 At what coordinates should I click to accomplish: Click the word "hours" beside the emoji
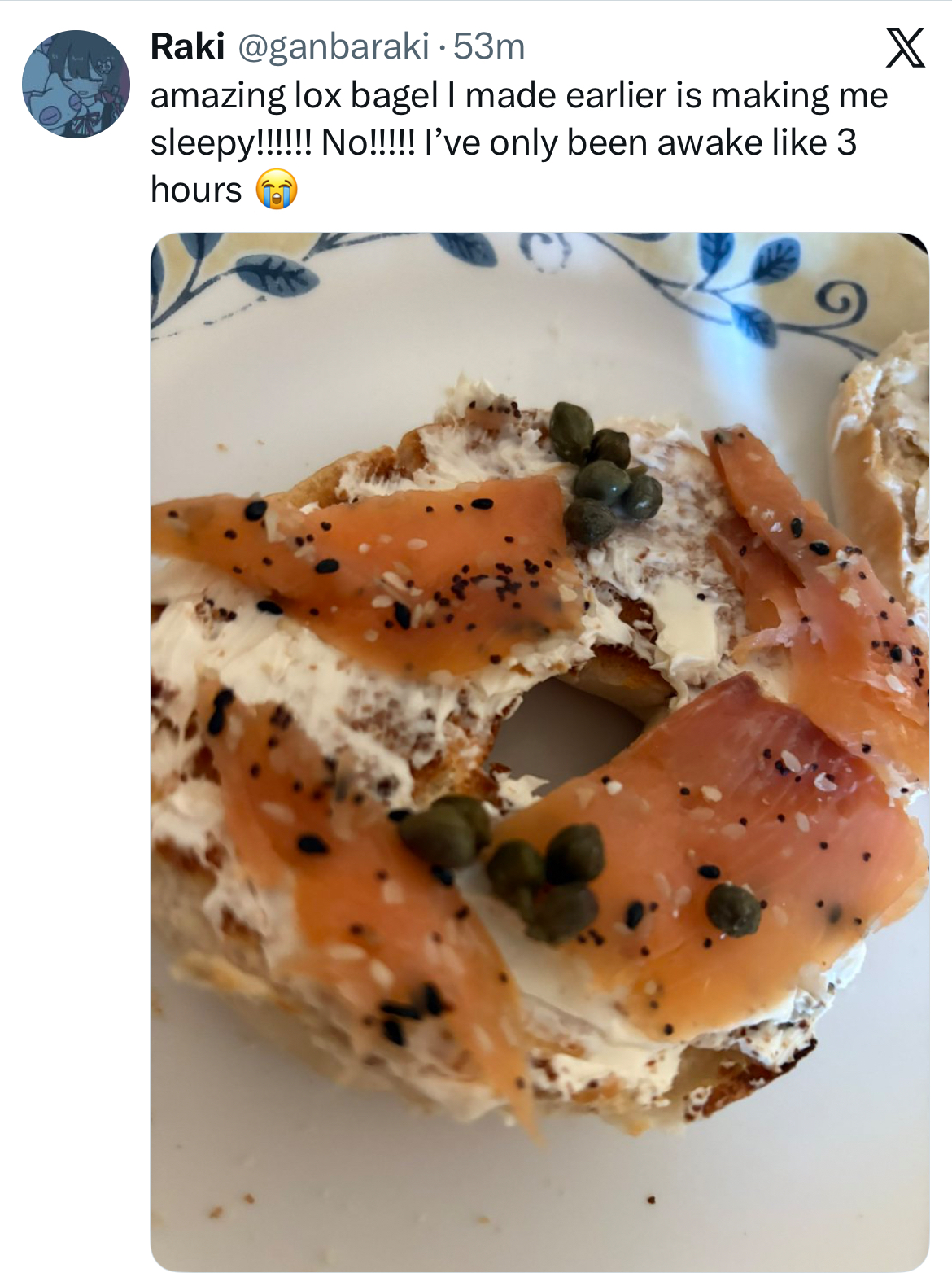[x=196, y=190]
